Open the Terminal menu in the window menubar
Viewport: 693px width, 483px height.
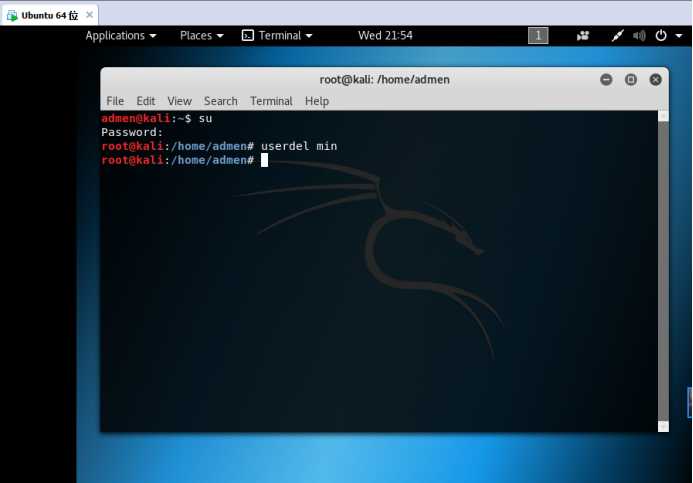coord(271,101)
